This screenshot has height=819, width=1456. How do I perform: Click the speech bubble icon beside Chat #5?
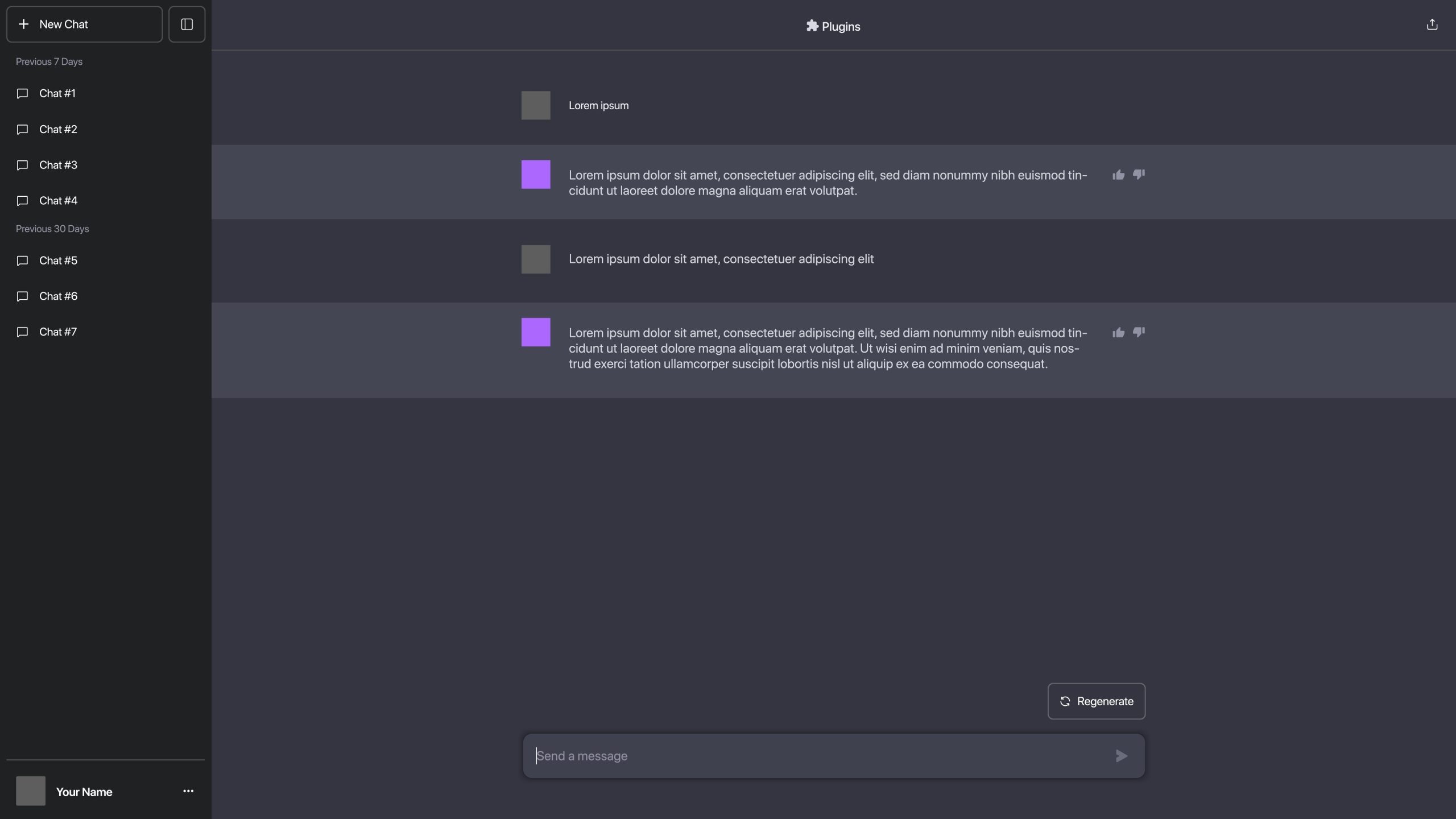click(23, 261)
